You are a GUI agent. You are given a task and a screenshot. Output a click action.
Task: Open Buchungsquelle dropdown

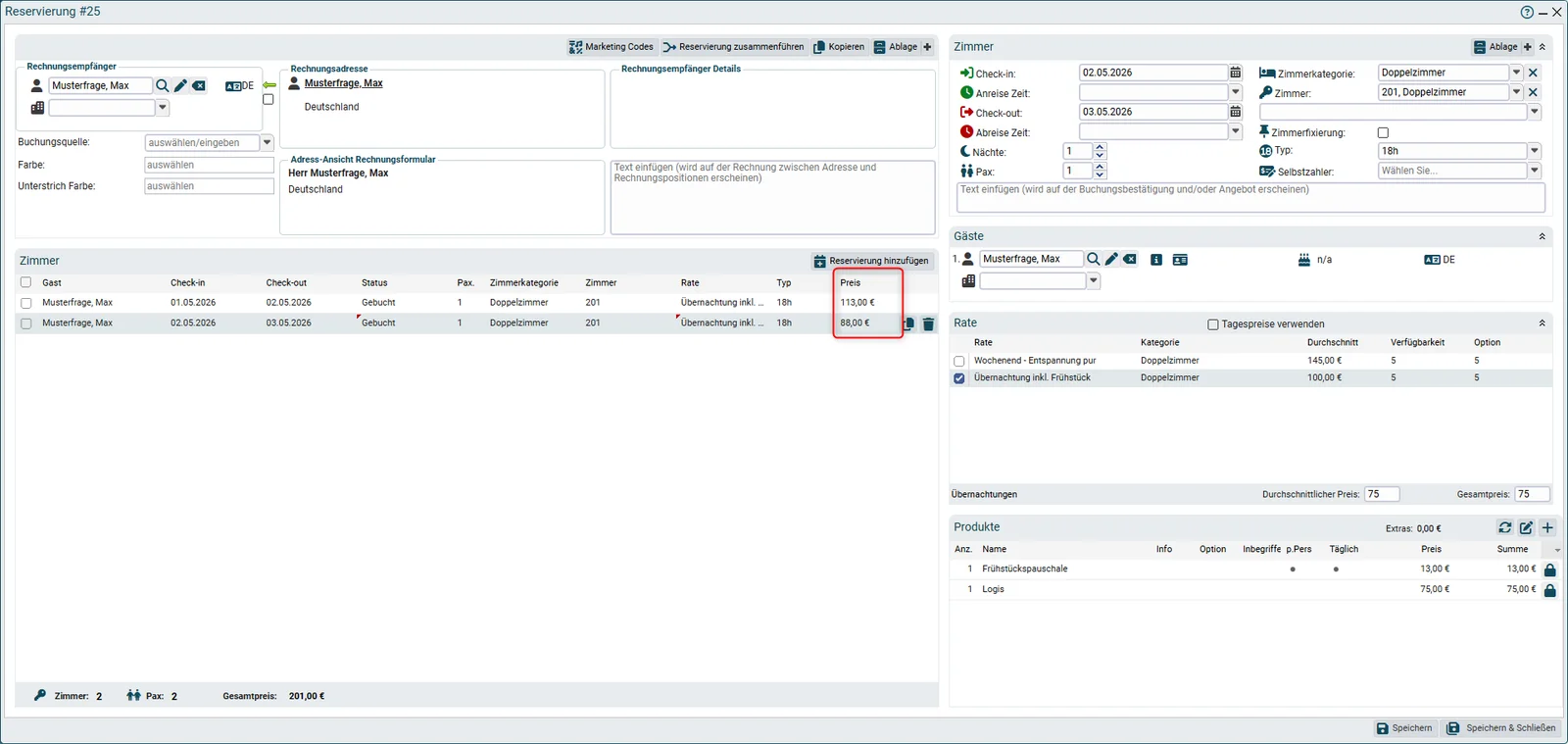(x=267, y=142)
